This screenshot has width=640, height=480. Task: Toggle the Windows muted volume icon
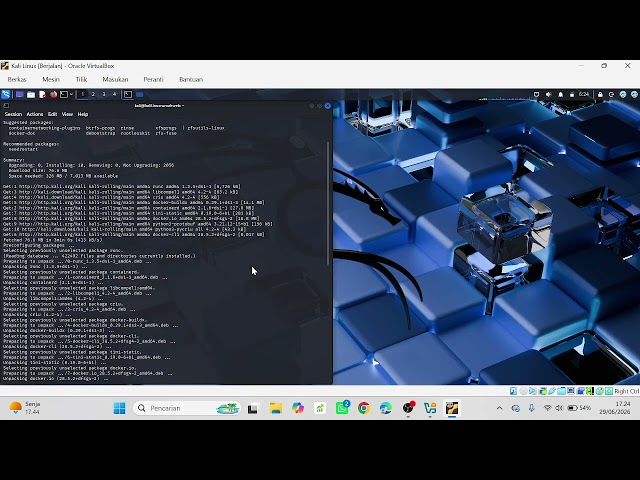coord(559,408)
